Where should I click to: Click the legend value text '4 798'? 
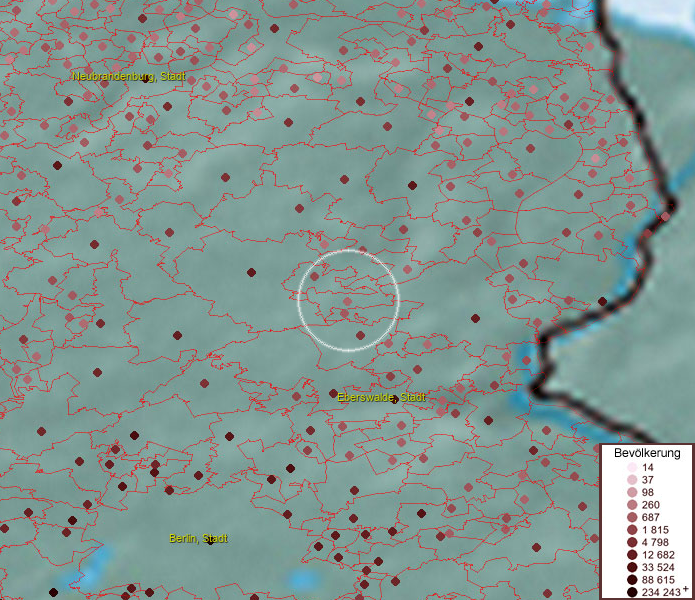pyautogui.click(x=655, y=542)
